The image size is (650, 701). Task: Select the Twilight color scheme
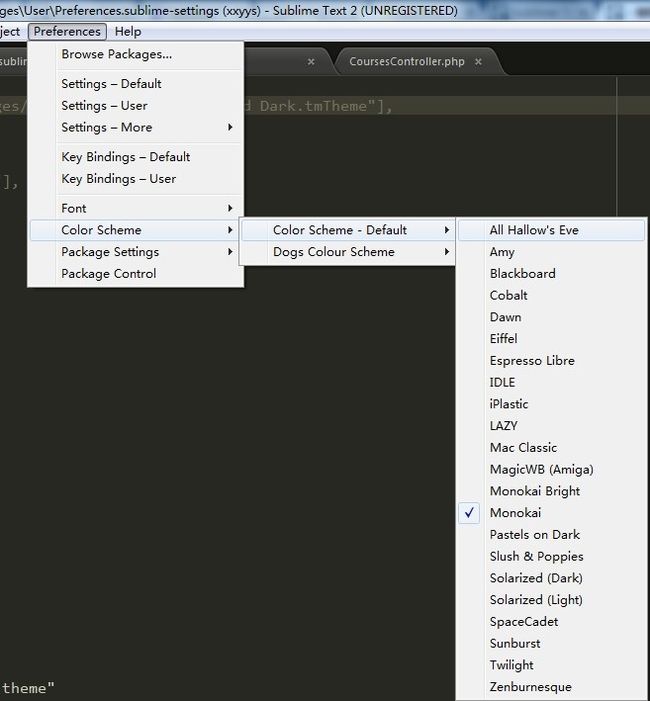(x=552, y=665)
